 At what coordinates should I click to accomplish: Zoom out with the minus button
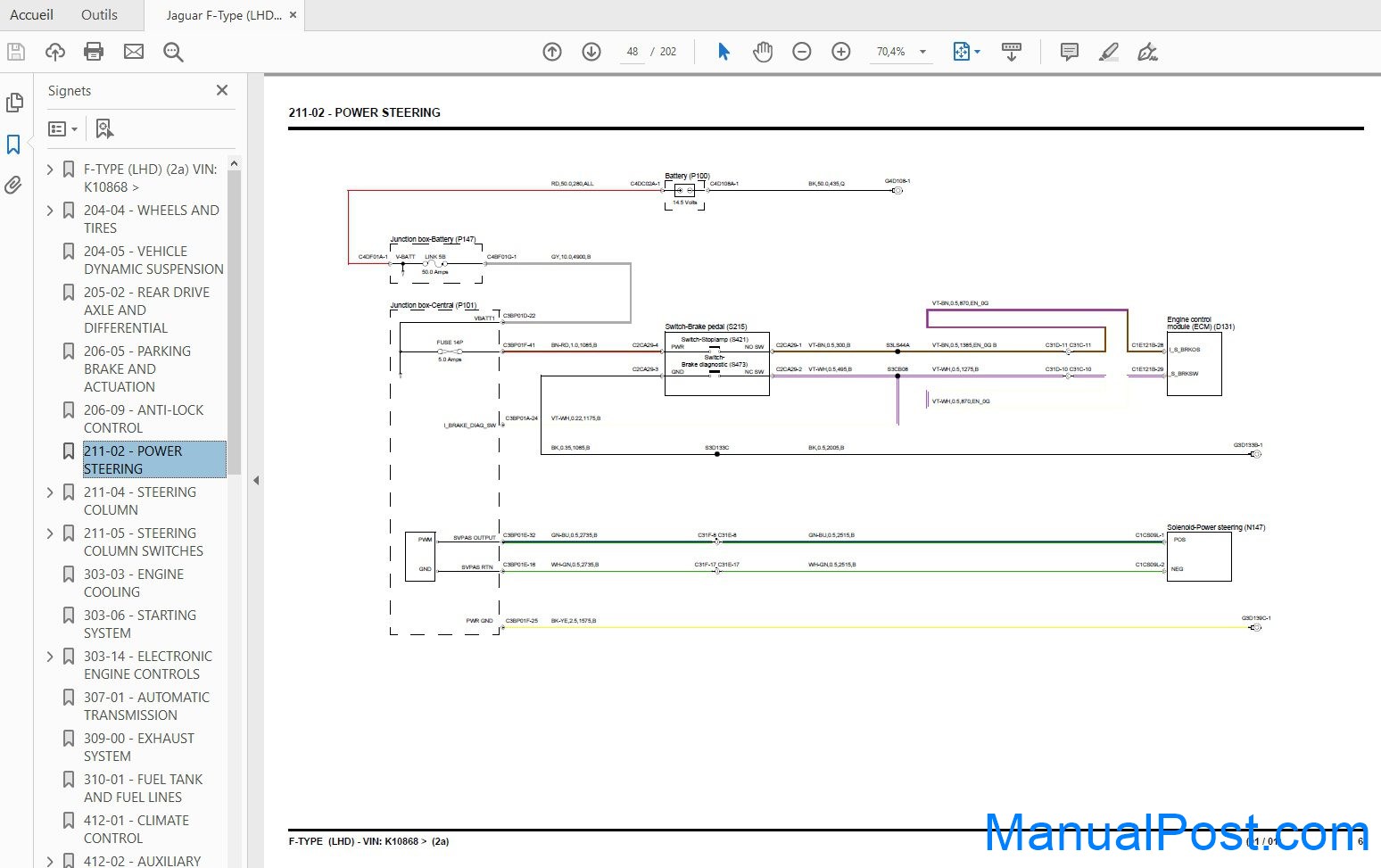click(x=802, y=52)
